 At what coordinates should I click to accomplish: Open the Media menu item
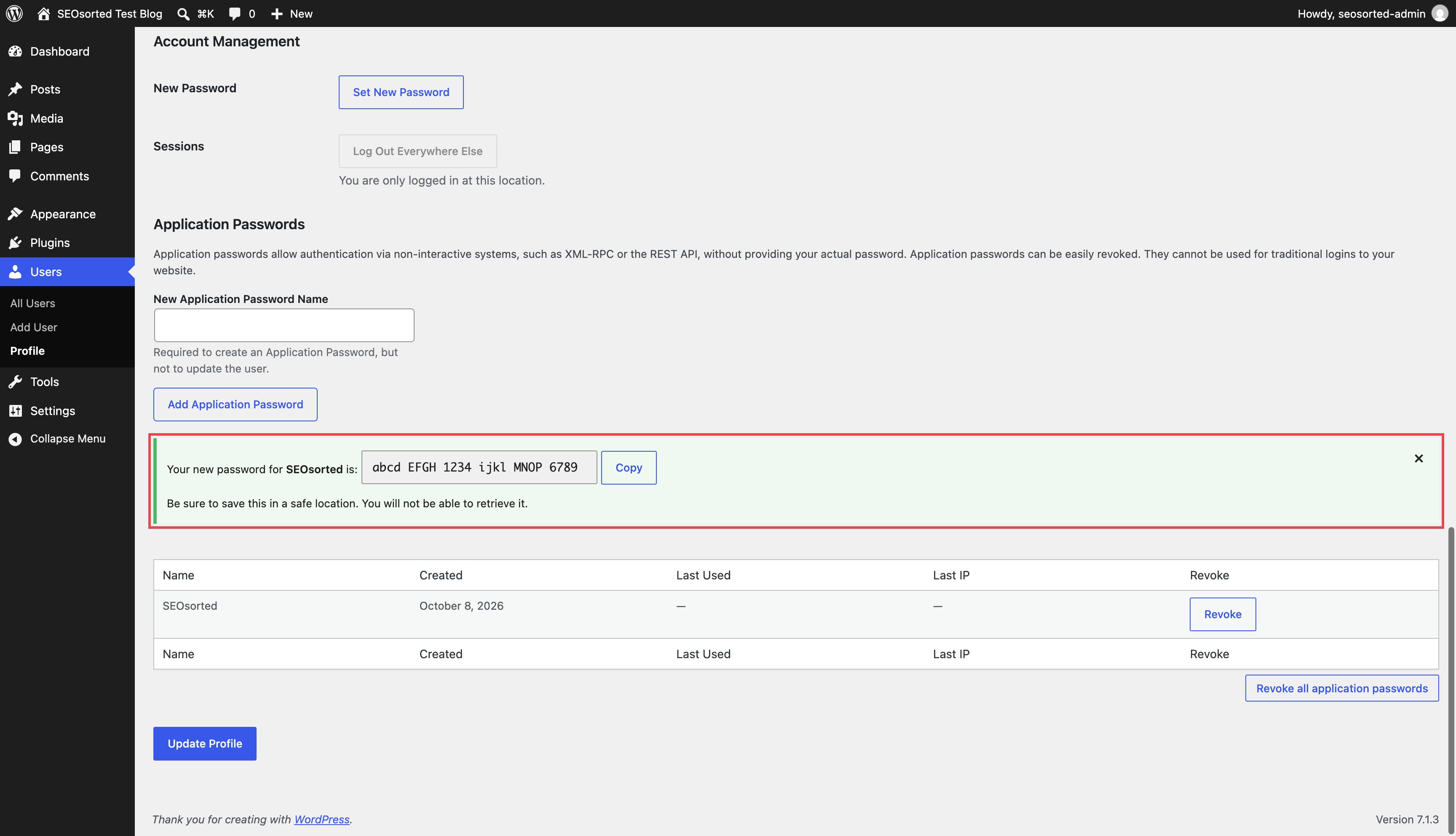pos(67,118)
